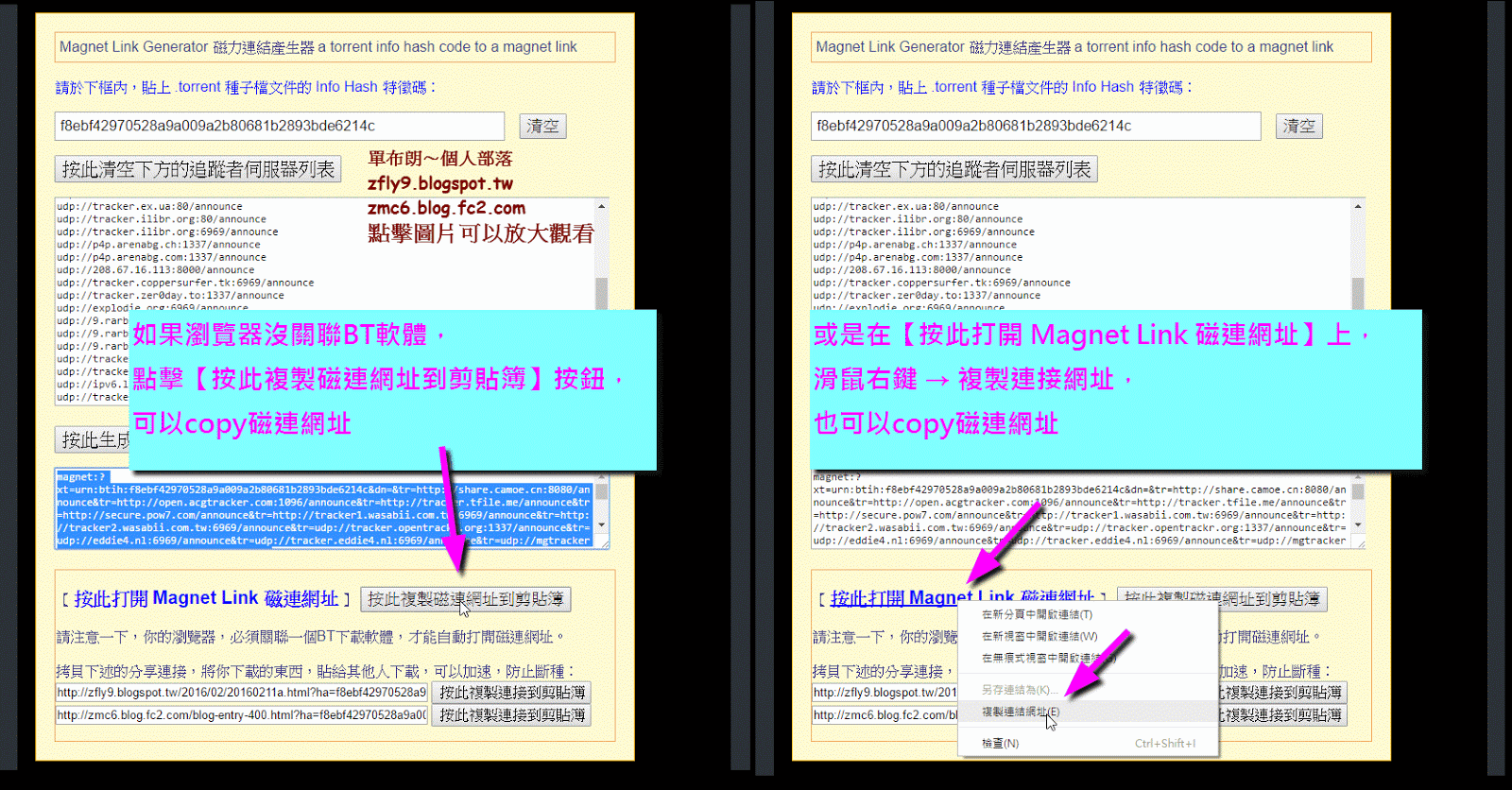Click 按此清空下方的追蹤者伺服器列表 in the left panel

[x=198, y=169]
